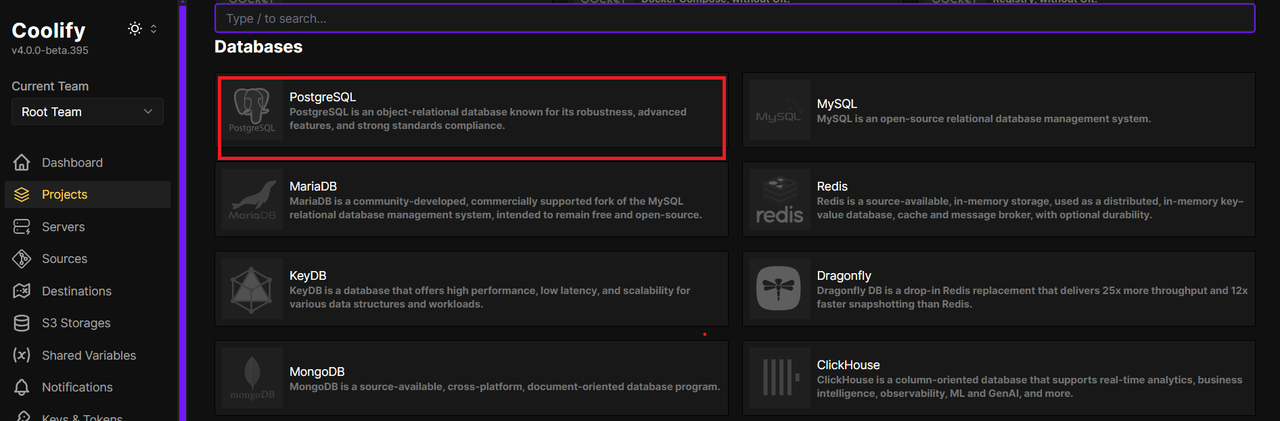Click the Servers icon in sidebar
This screenshot has width=1280, height=421.
coord(22,227)
